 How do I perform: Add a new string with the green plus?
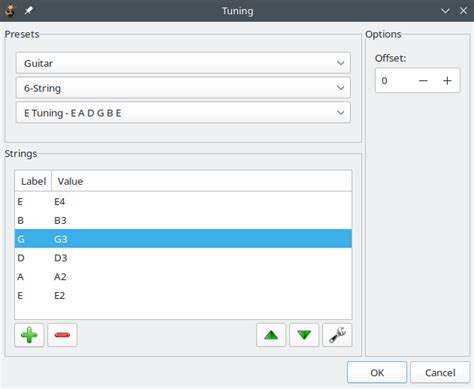(29, 335)
